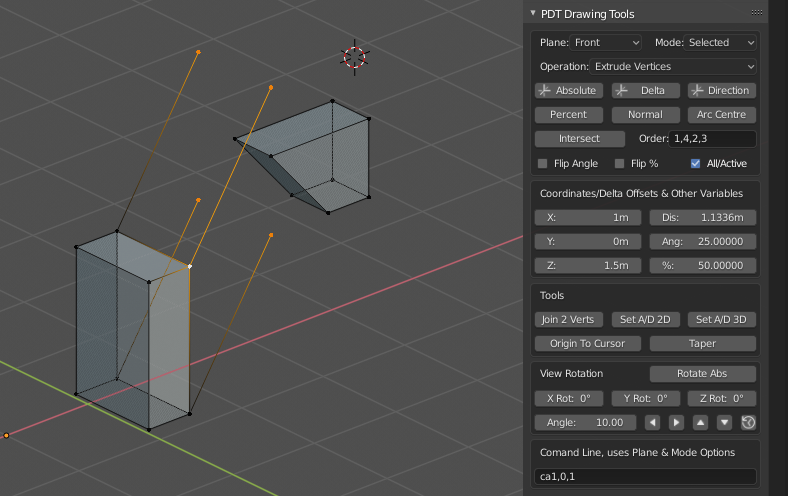Click the Taper button
This screenshot has width=788, height=496.
[x=702, y=343]
